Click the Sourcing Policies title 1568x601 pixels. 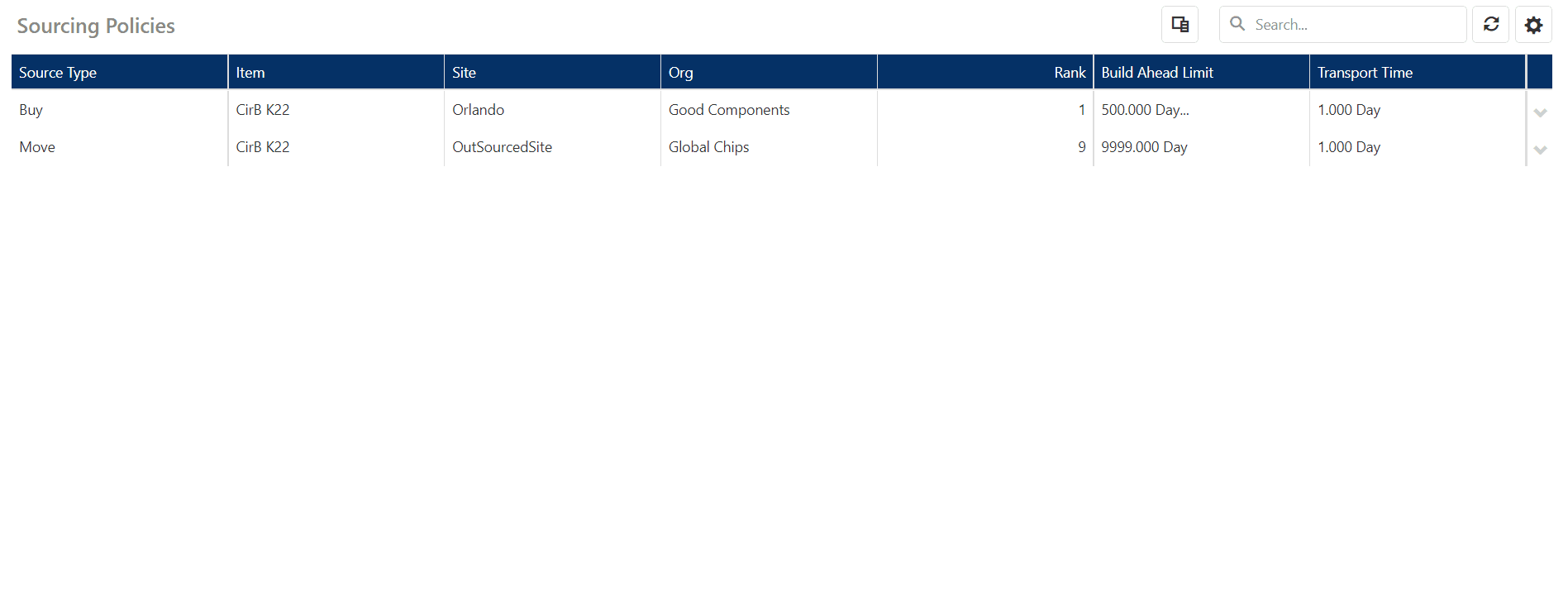(96, 26)
